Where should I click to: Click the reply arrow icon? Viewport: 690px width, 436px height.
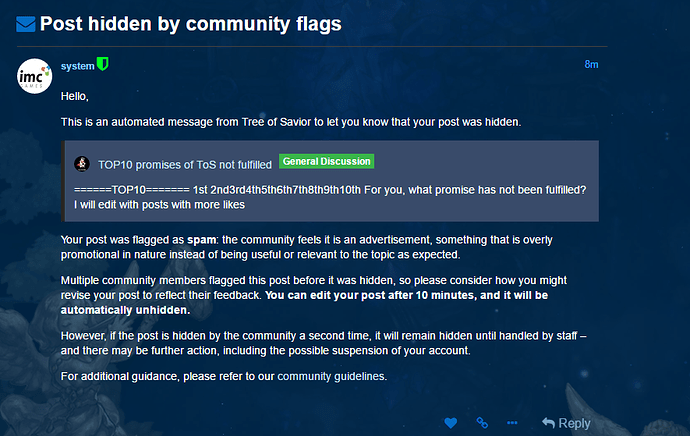point(548,423)
